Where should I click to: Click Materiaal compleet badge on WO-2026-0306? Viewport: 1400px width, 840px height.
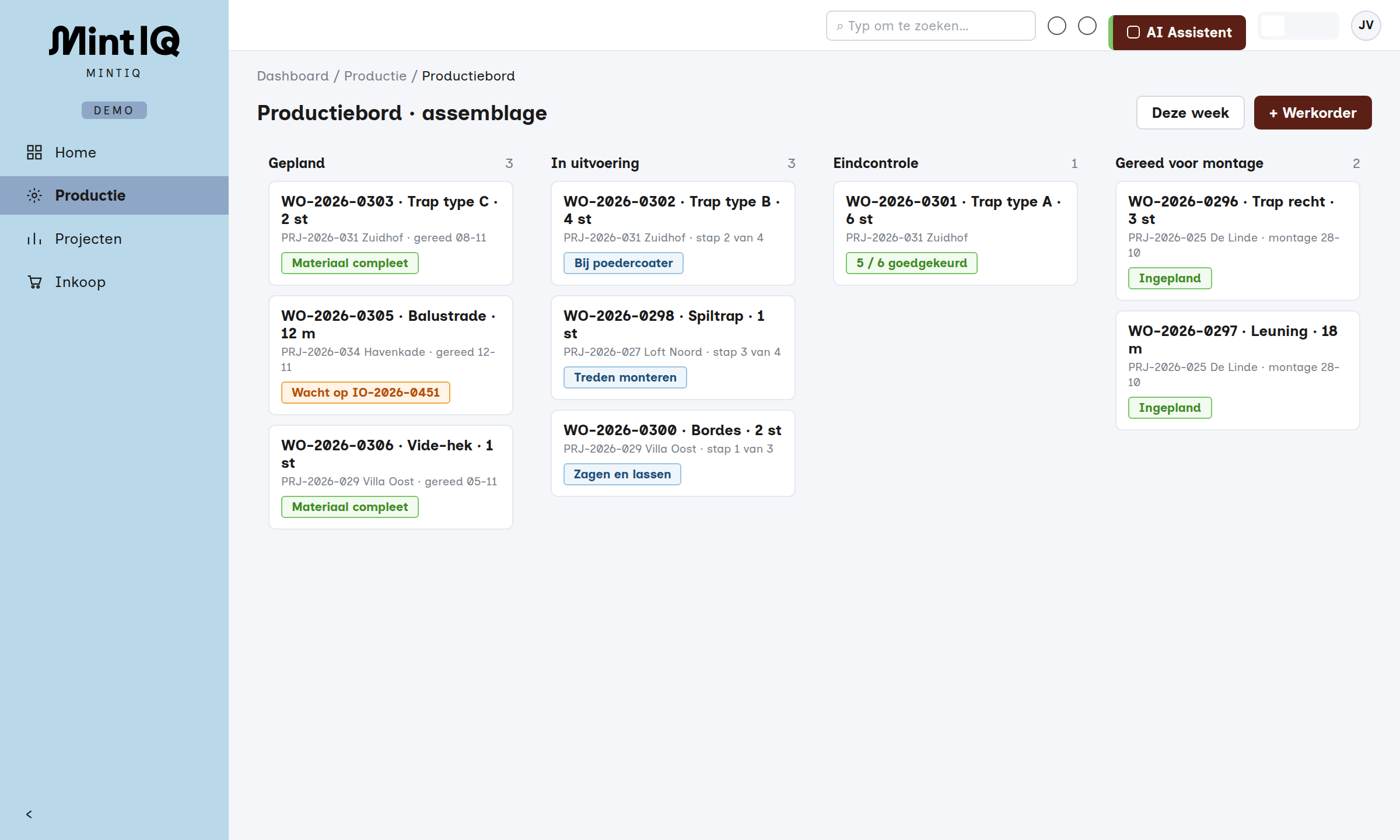coord(350,507)
